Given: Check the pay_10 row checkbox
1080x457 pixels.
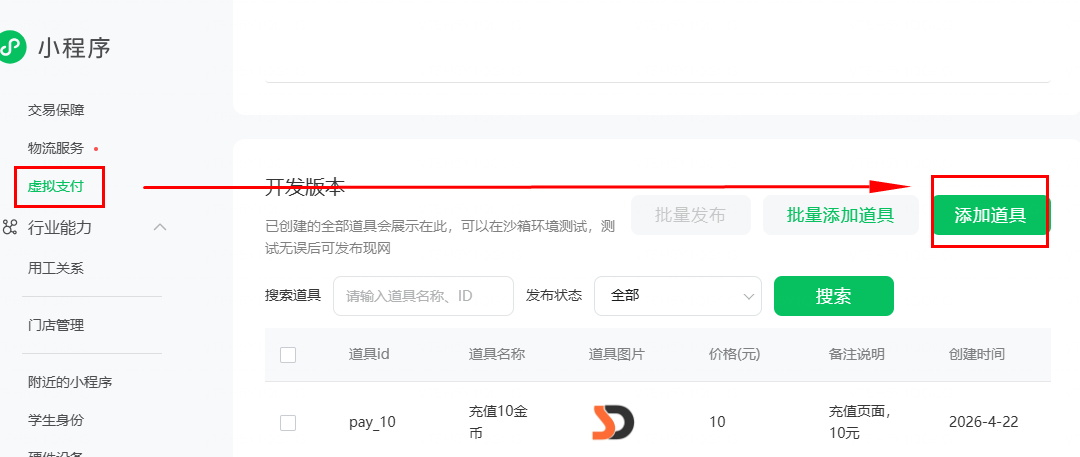Looking at the screenshot, I should (x=288, y=422).
